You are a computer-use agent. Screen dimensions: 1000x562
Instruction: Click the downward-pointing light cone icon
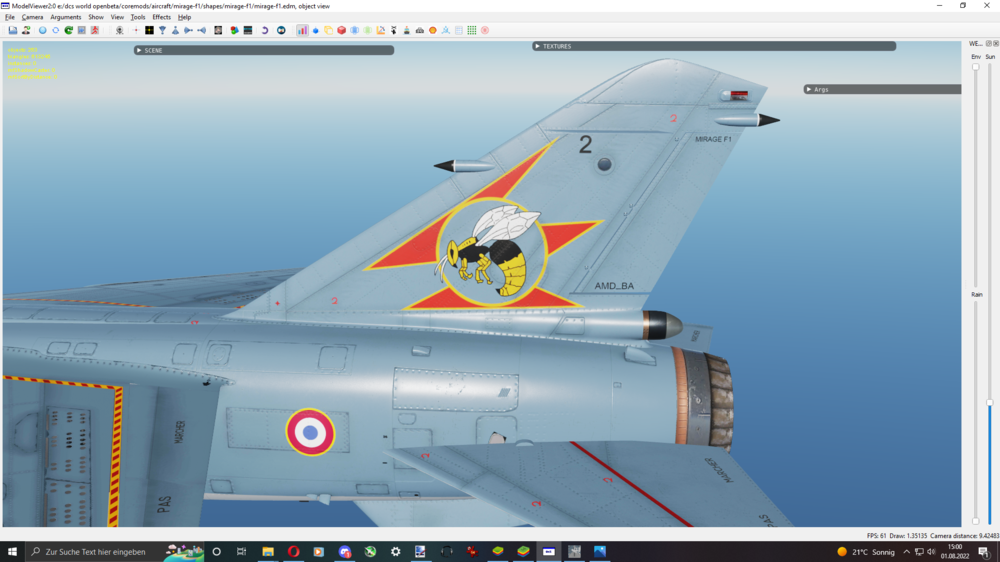click(x=163, y=30)
